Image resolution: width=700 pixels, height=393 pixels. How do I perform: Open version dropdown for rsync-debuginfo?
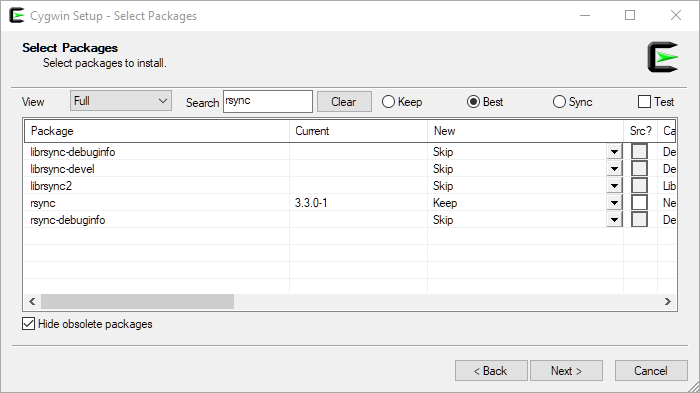[x=614, y=220]
